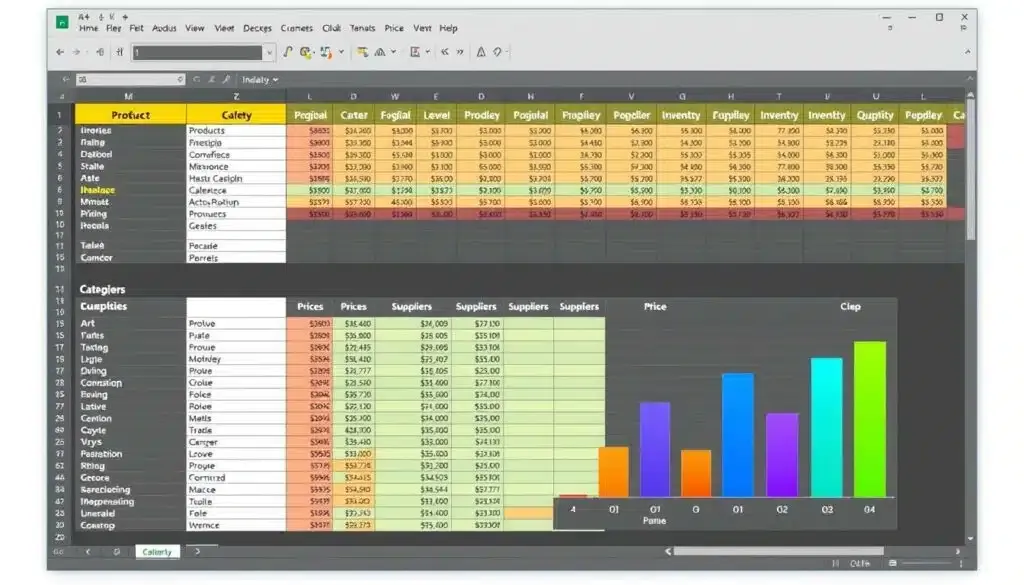Select the warning triangle icon on the toolbar

click(483, 51)
